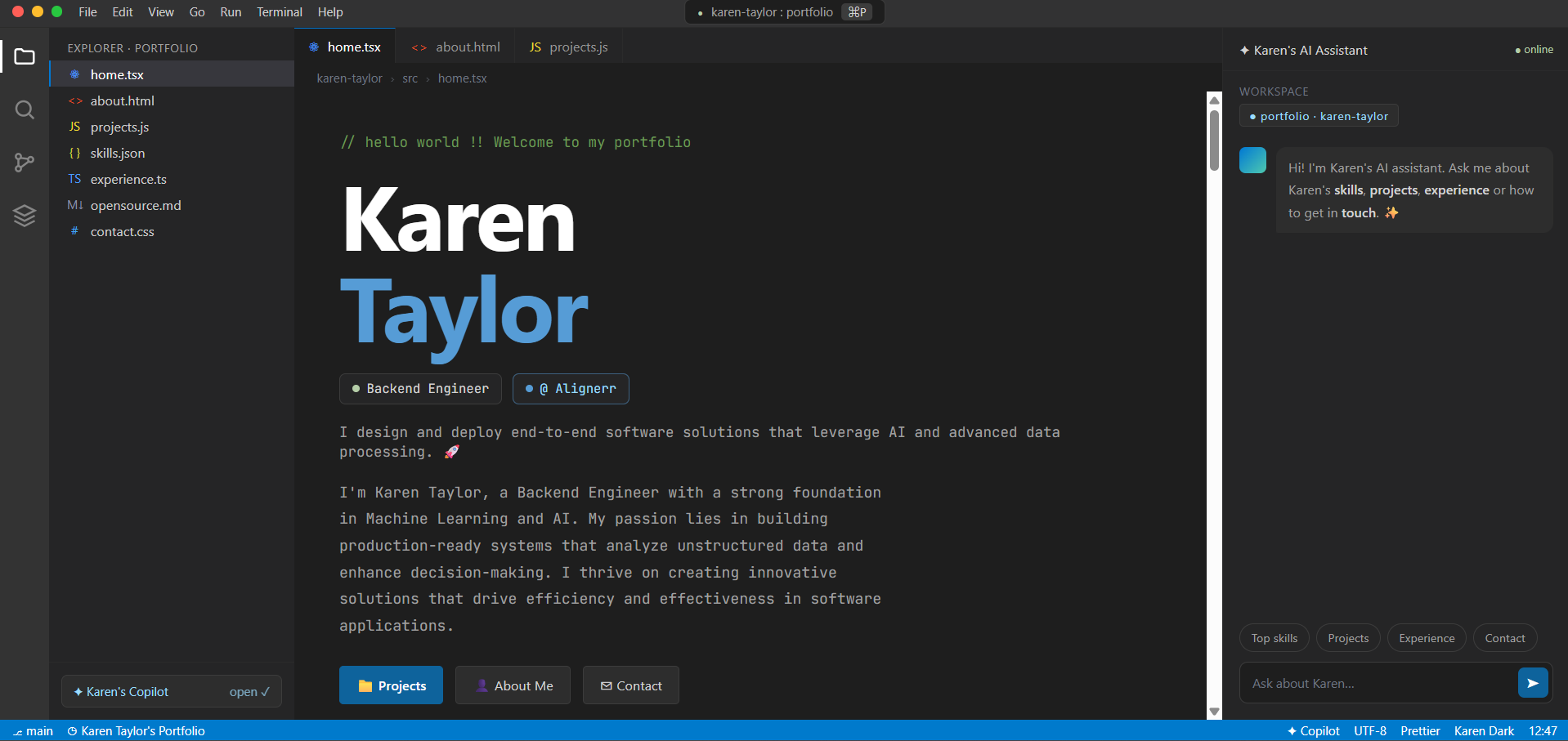
Task: Open about.html in the explorer
Action: point(172,100)
